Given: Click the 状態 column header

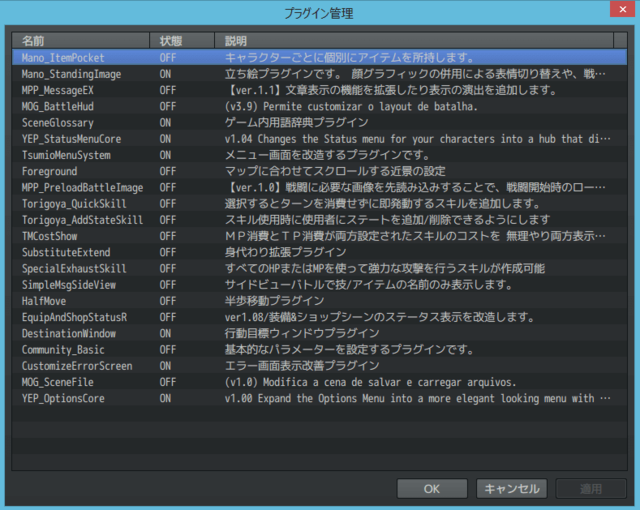Looking at the screenshot, I should (182, 41).
